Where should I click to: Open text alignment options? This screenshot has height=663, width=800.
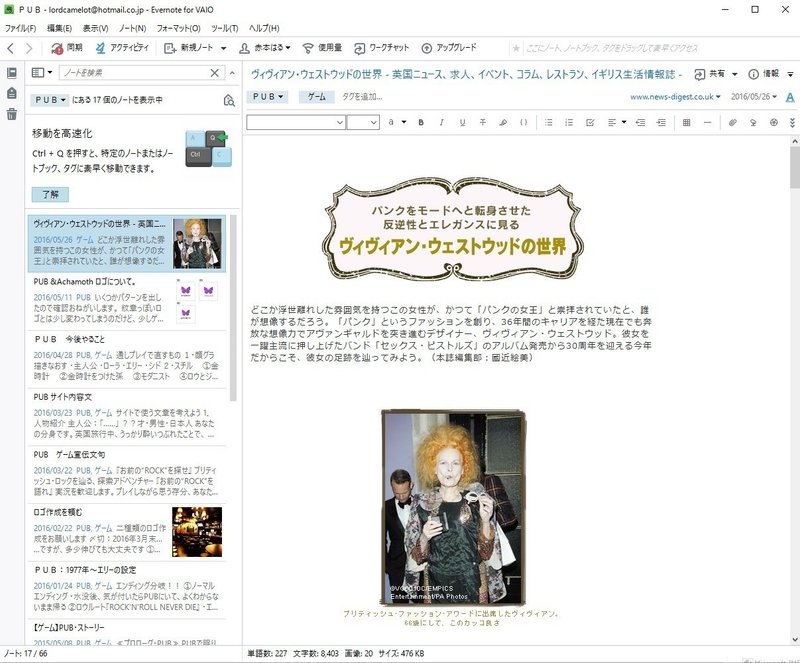pos(616,122)
